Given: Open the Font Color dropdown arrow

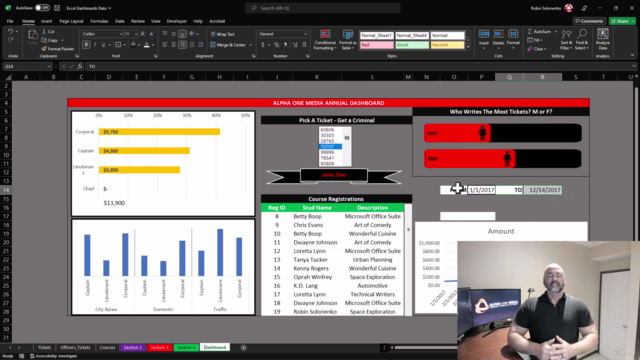Looking at the screenshot, I should click(153, 45).
